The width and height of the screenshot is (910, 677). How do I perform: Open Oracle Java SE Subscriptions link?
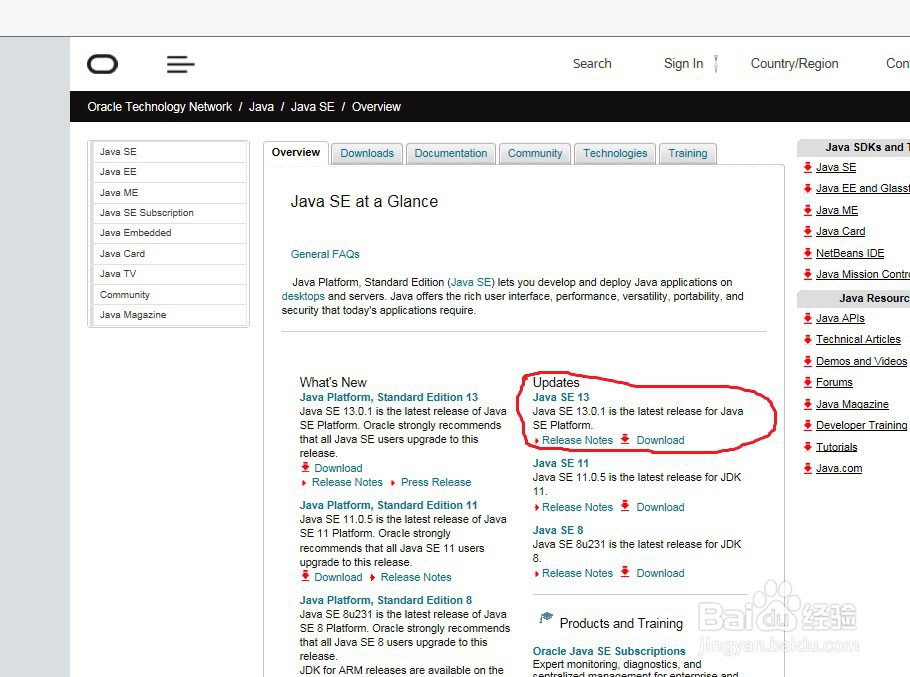[x=609, y=651]
